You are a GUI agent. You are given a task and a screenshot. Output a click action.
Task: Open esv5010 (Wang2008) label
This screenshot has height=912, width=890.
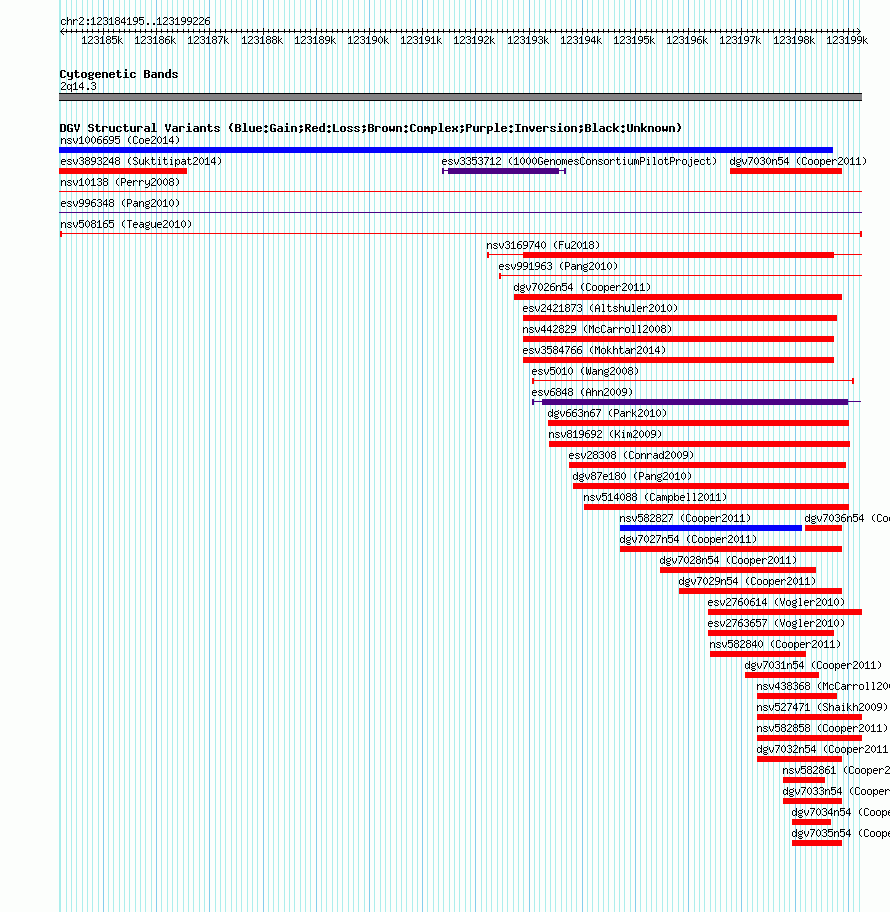[x=585, y=370]
